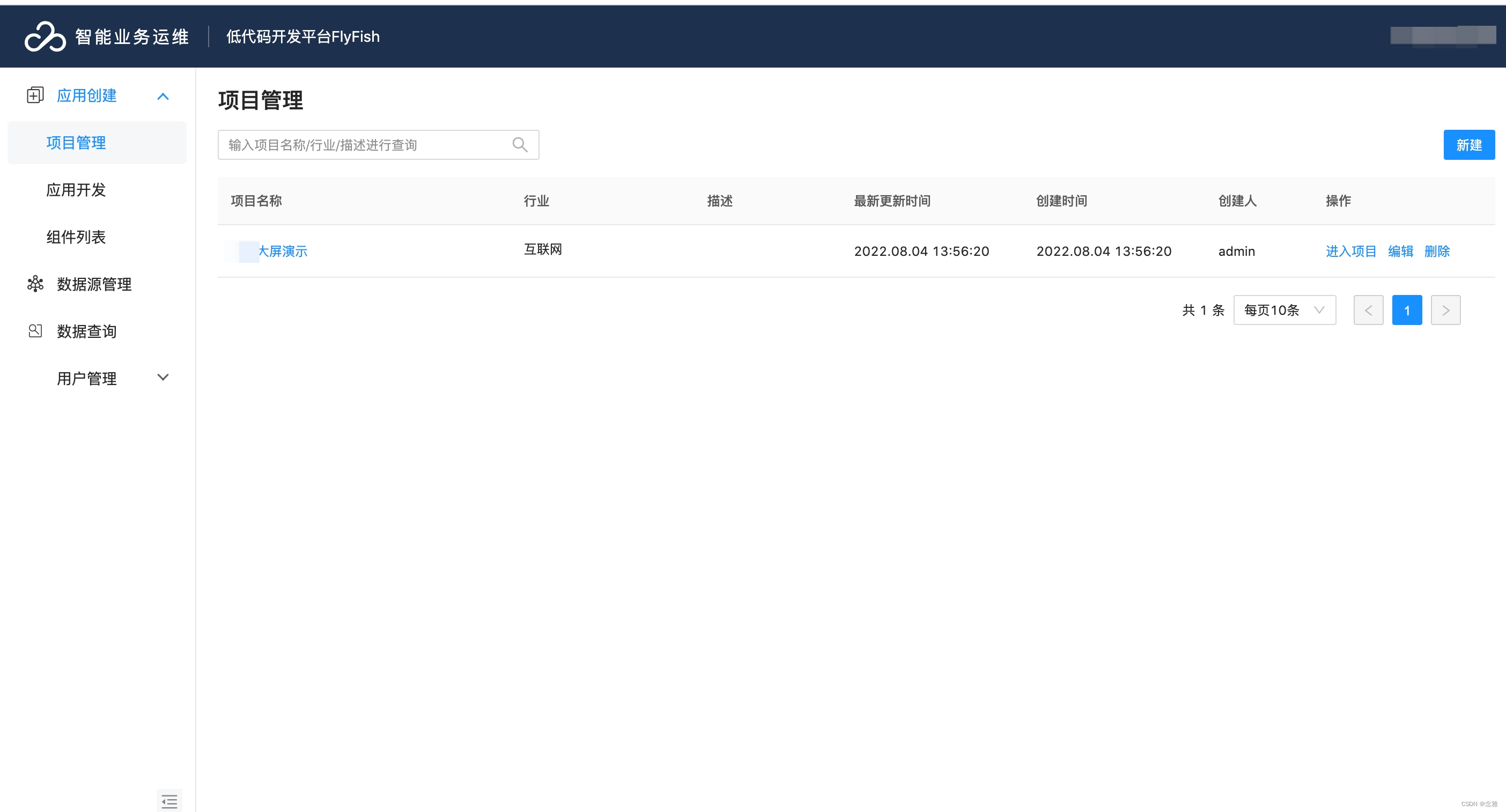Click the magnifier icon in search bar

[520, 144]
